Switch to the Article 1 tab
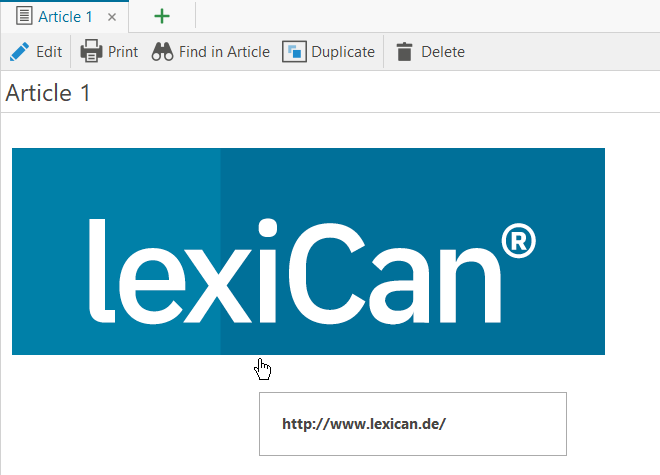Viewport: 660px width, 475px height. coord(66,17)
